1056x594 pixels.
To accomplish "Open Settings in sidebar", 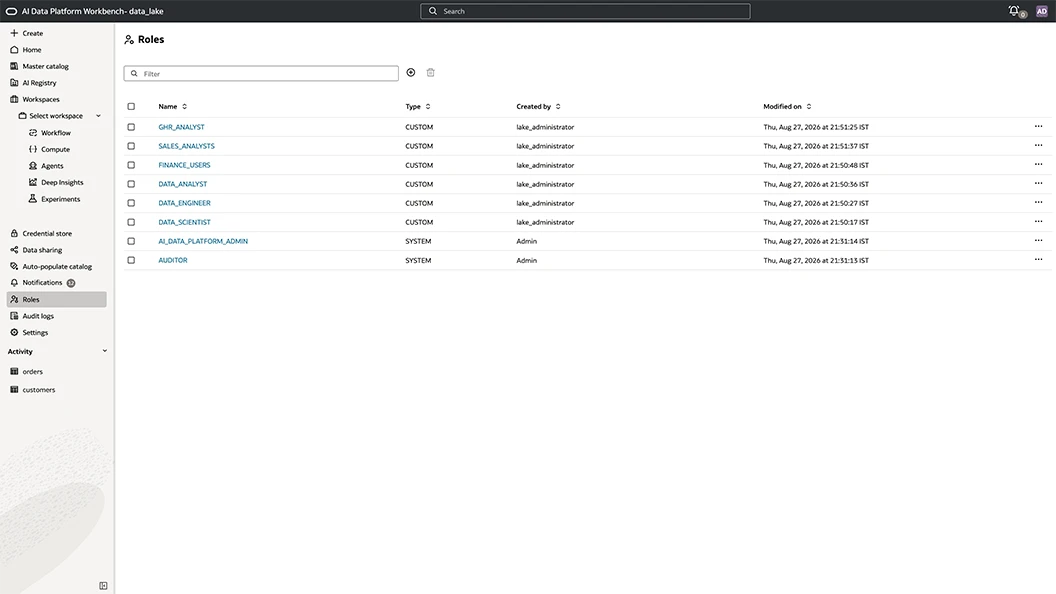I will click(29, 333).
